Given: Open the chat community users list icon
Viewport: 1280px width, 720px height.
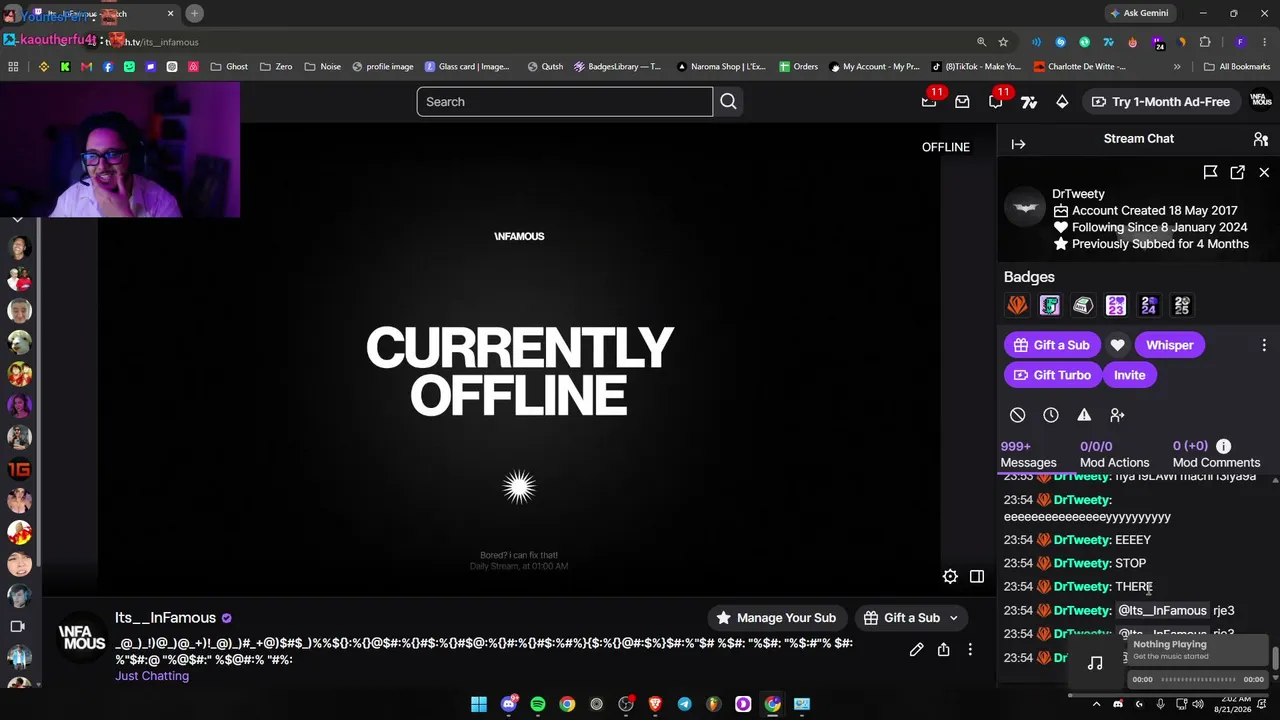Looking at the screenshot, I should tap(1260, 139).
